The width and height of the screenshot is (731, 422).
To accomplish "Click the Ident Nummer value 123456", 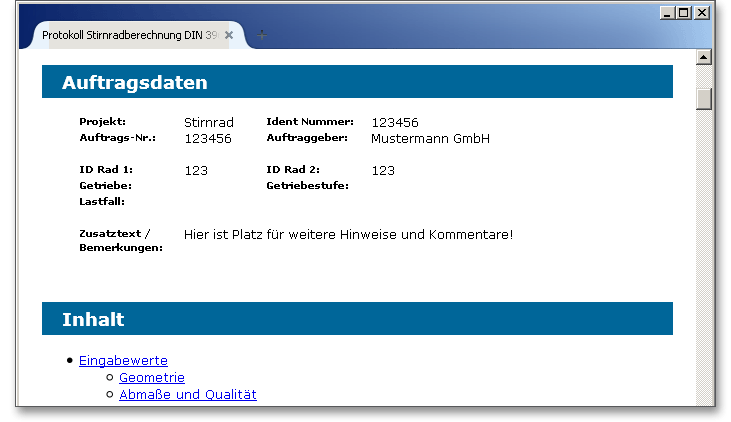I will (x=394, y=123).
